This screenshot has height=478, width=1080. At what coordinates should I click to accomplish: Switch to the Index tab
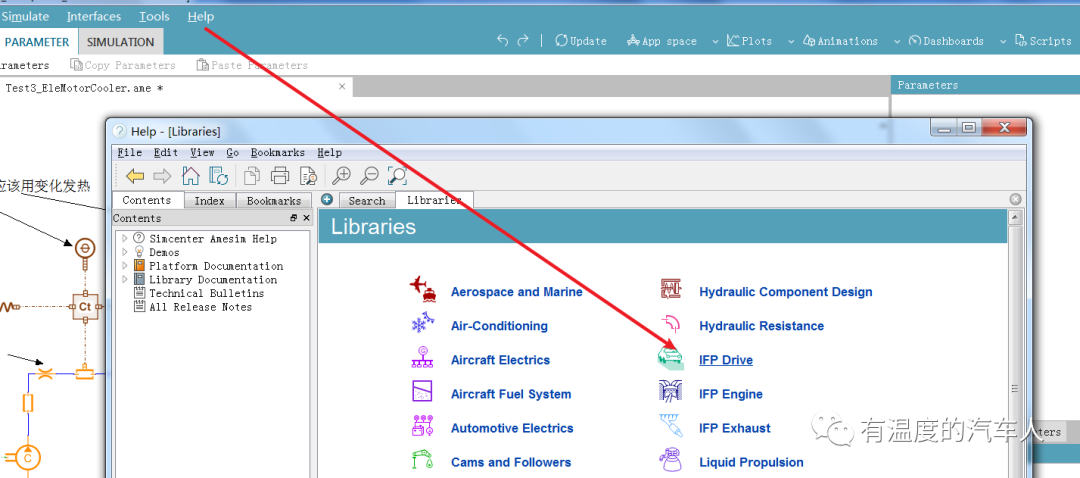point(210,200)
